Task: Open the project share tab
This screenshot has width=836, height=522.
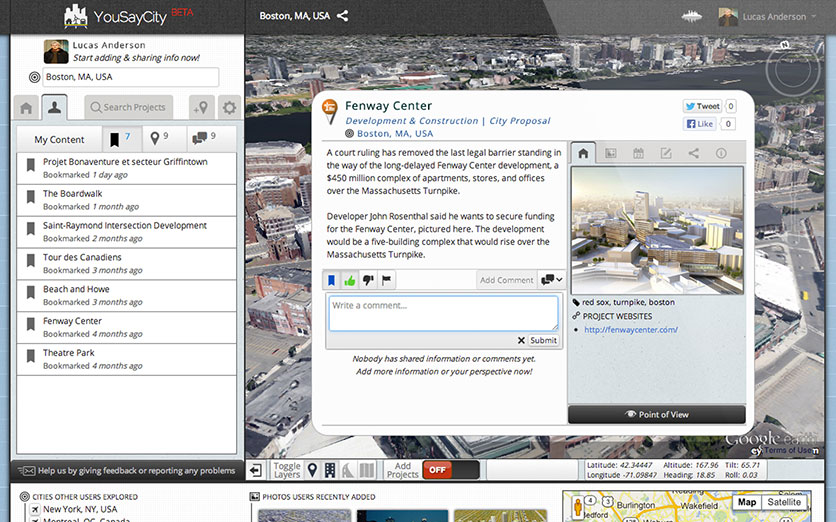Action: [693, 154]
